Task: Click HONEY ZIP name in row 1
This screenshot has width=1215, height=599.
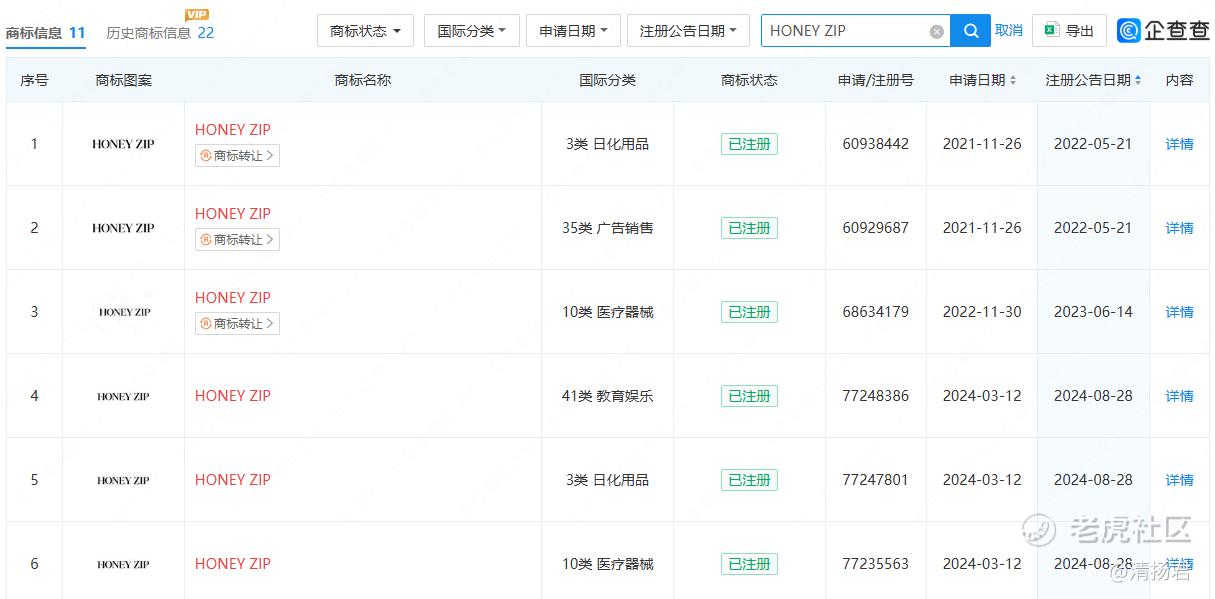Action: [x=233, y=130]
